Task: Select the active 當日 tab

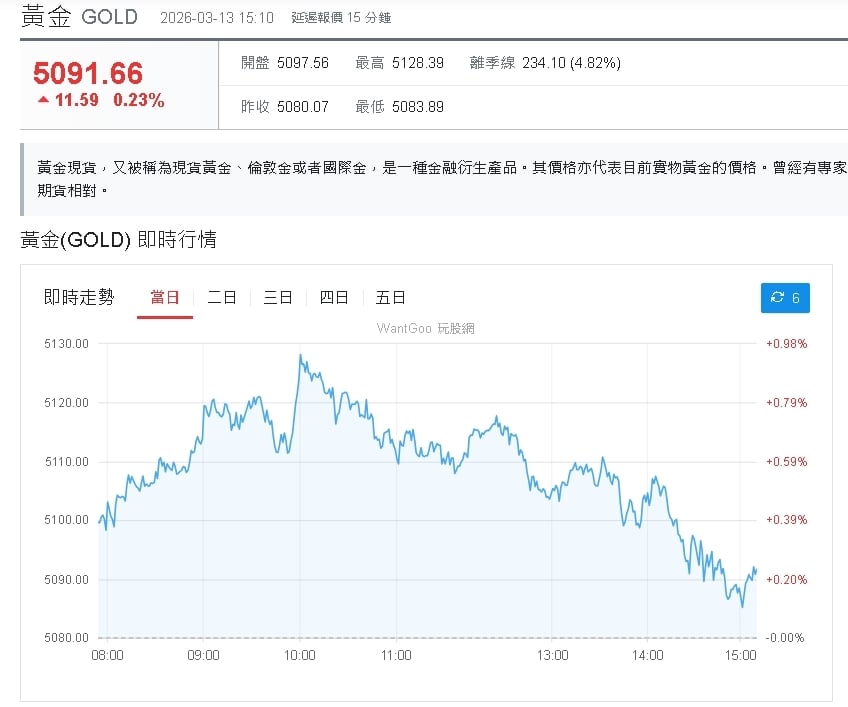Action: (164, 297)
